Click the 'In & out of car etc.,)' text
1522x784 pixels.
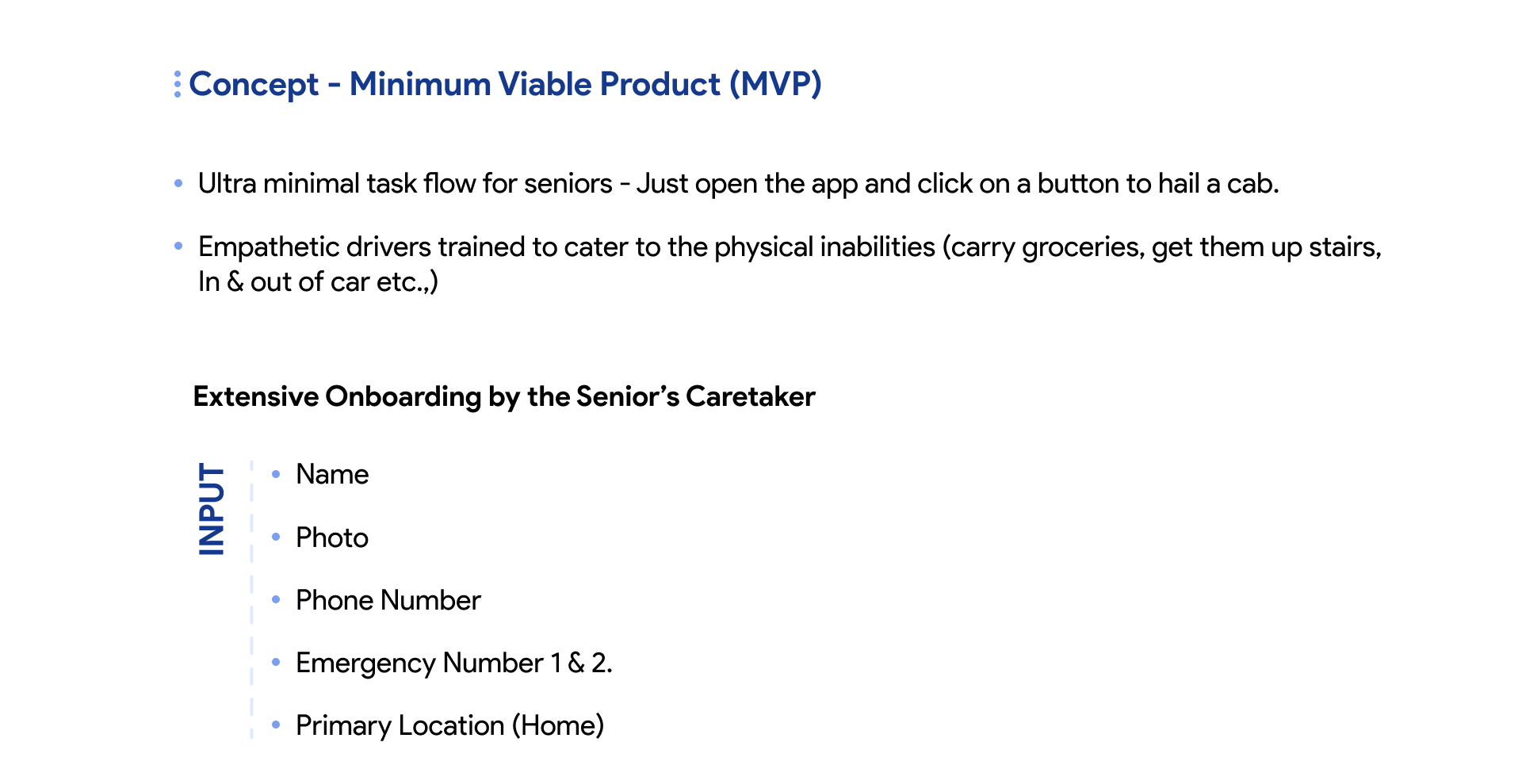(x=318, y=281)
